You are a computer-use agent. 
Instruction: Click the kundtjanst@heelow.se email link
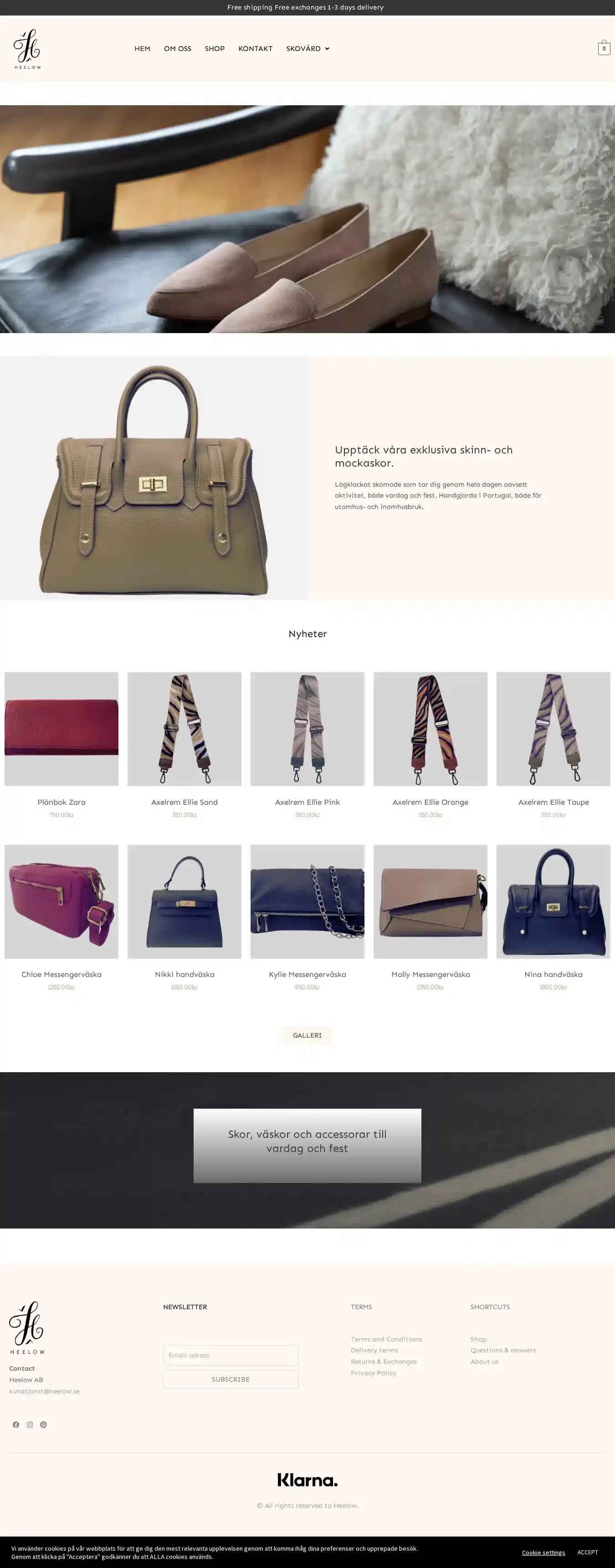pos(44,1391)
